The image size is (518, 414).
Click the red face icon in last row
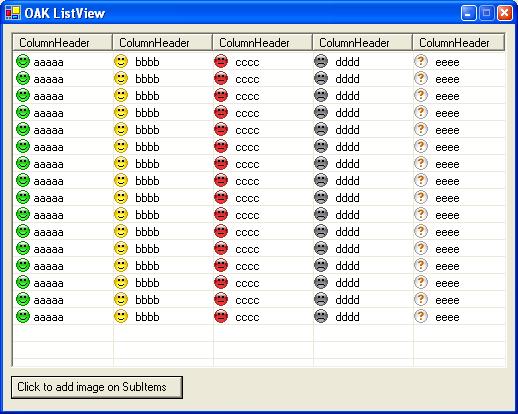pyautogui.click(x=221, y=316)
